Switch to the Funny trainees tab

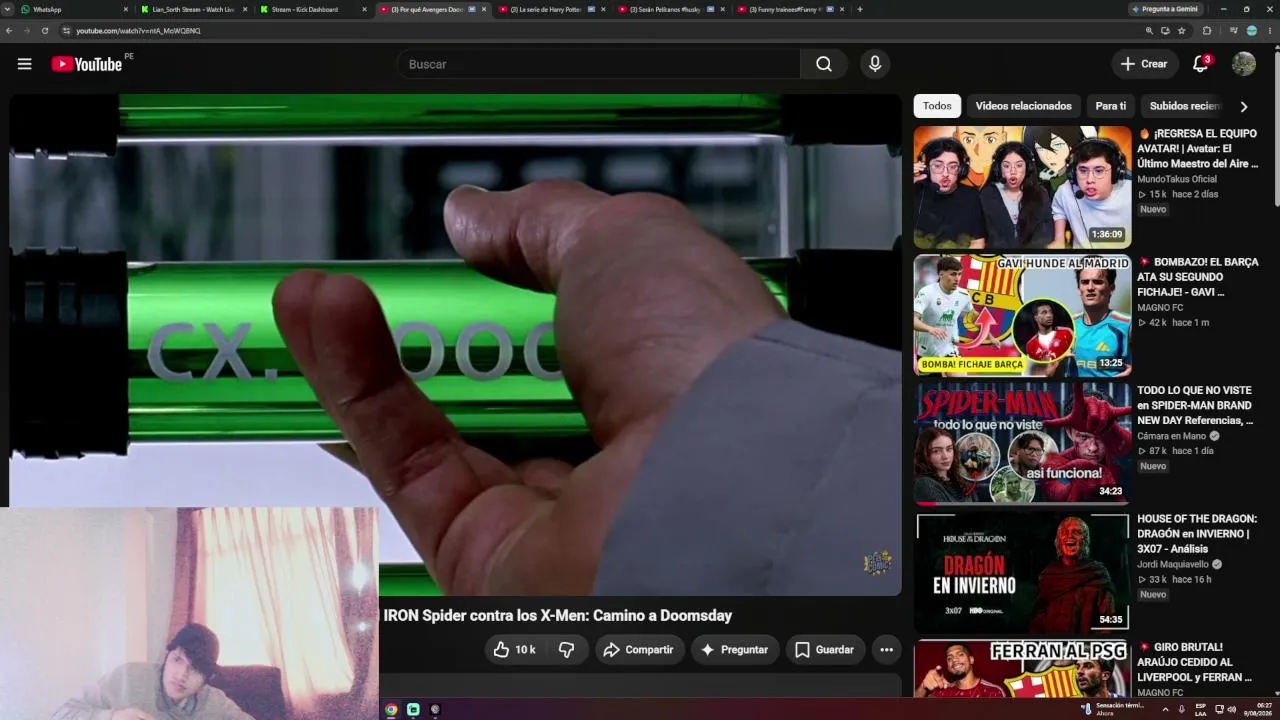[790, 9]
